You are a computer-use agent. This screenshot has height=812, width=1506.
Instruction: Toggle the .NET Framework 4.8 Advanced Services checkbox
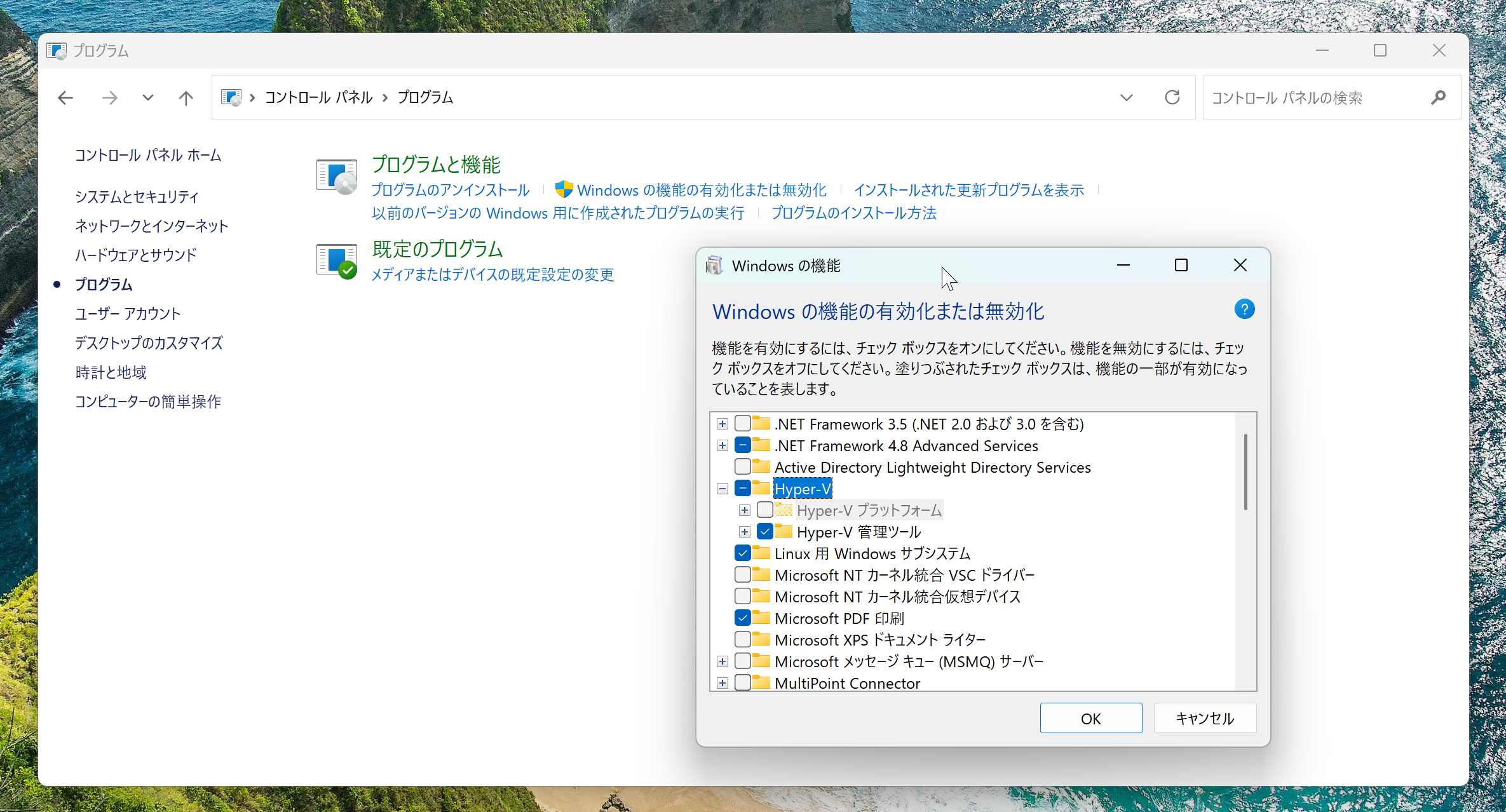tap(743, 445)
